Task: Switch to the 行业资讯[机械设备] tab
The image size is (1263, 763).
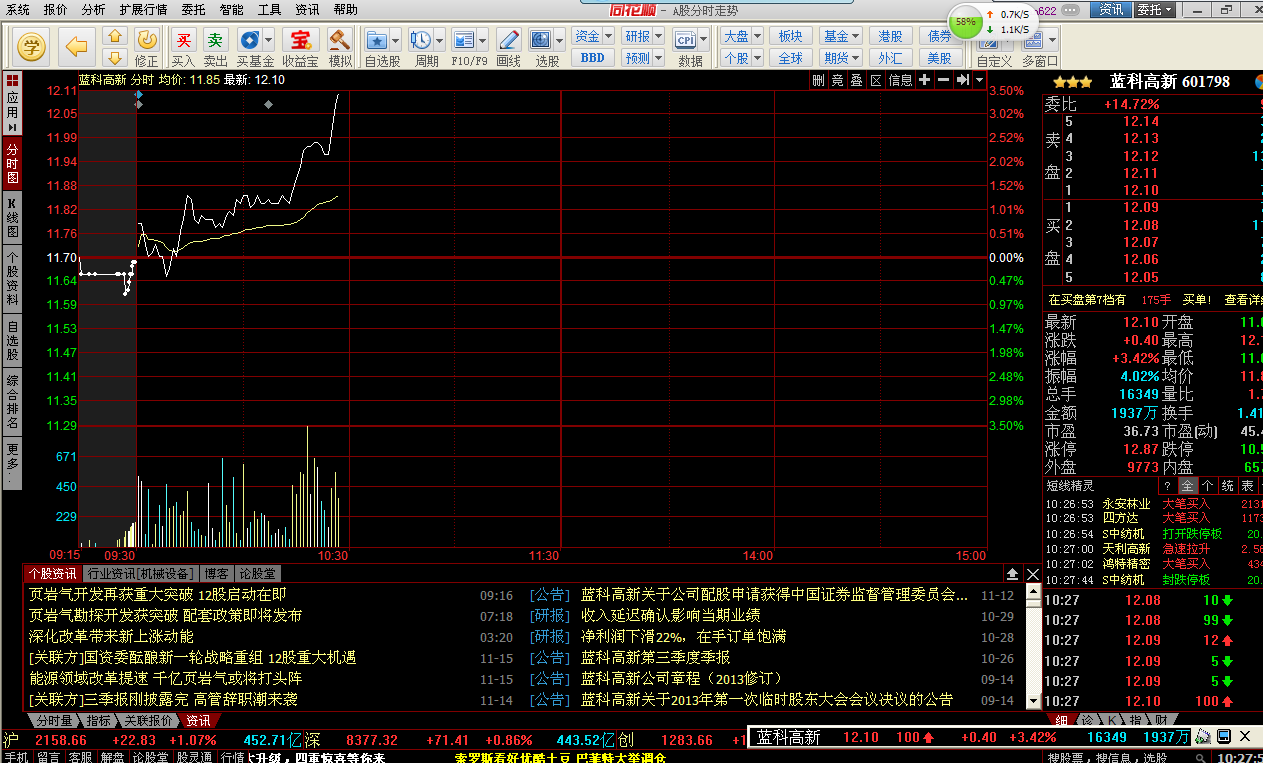Action: click(x=139, y=574)
